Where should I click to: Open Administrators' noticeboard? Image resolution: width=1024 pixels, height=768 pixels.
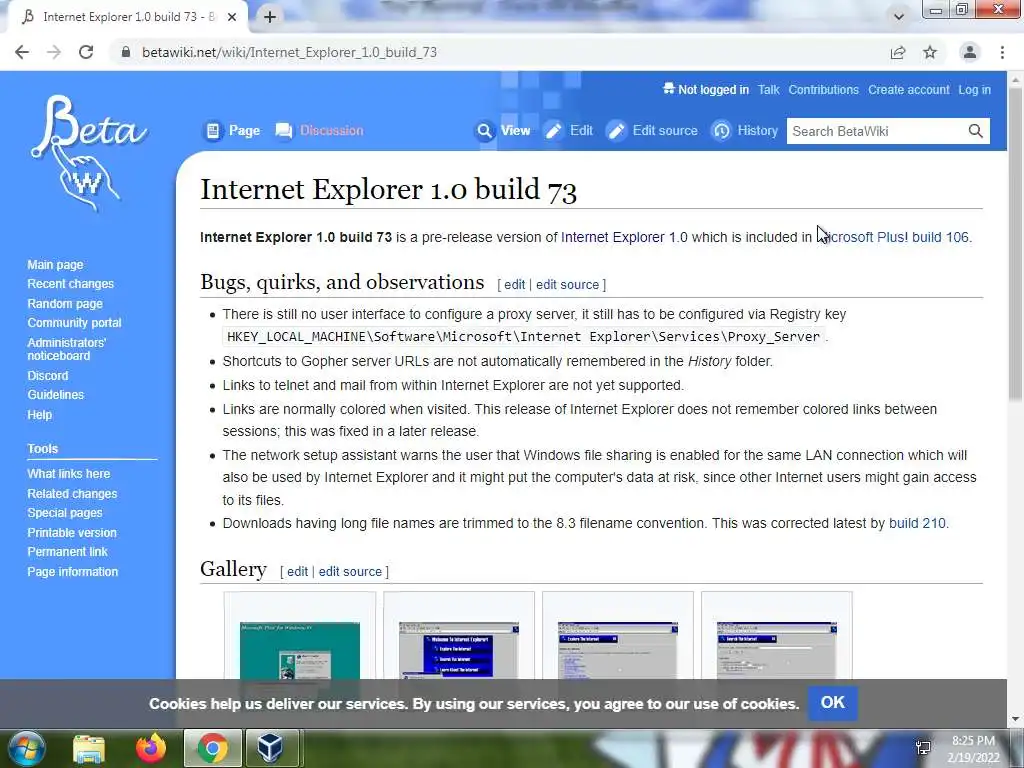coord(67,349)
